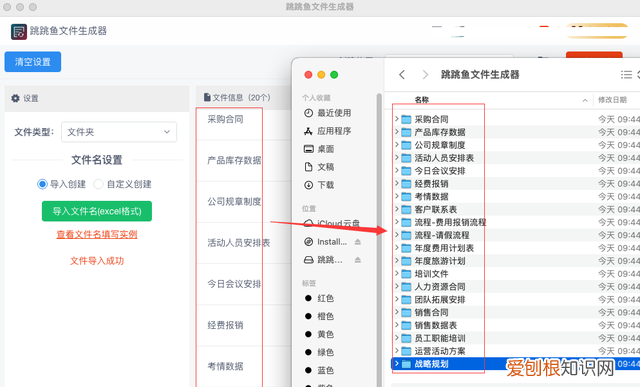Image resolution: width=640 pixels, height=387 pixels.
Task: Select 公司规章制度 in file info list
Action: [234, 202]
